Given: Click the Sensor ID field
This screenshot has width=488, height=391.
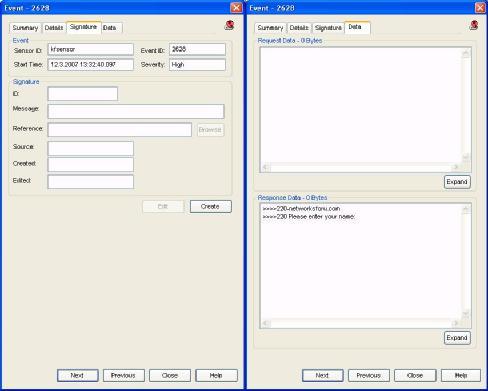Looking at the screenshot, I should (x=91, y=49).
